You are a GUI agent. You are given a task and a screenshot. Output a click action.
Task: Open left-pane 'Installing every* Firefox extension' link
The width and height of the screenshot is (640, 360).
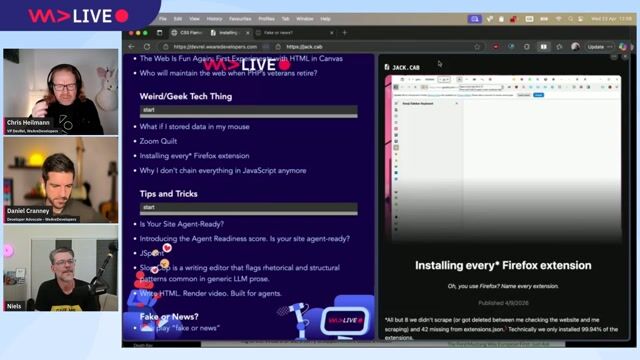194,156
